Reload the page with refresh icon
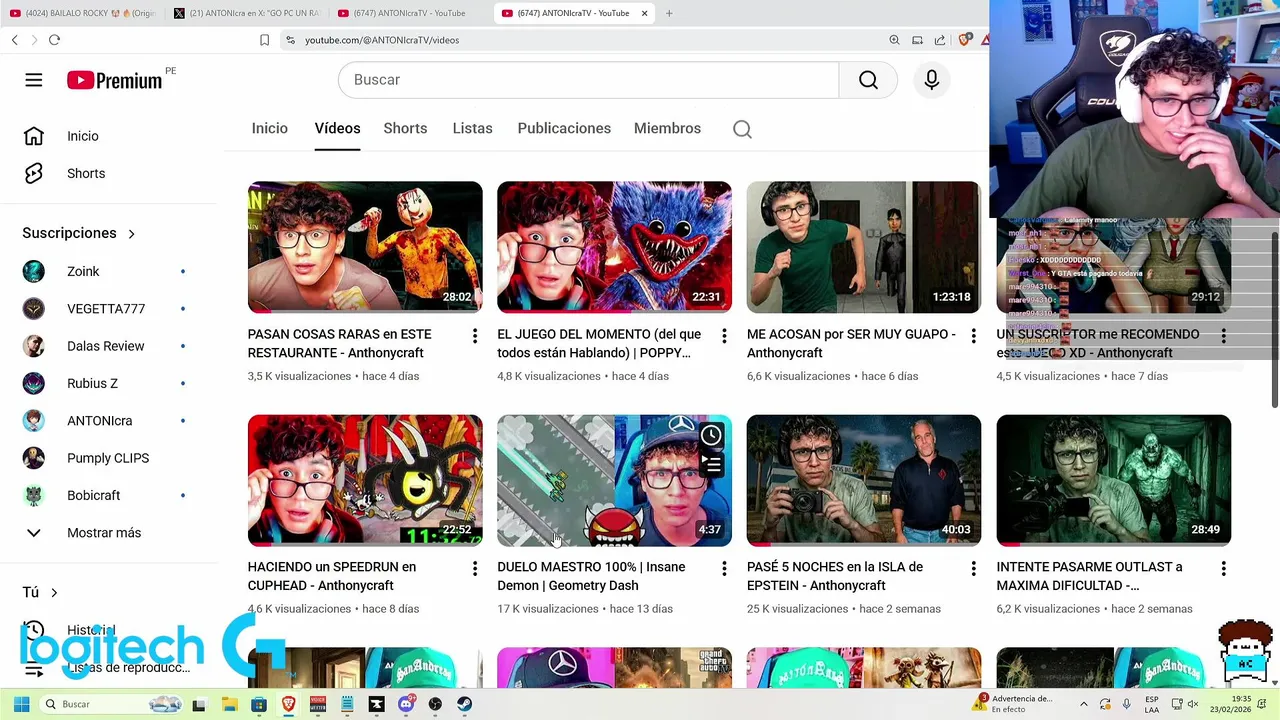The image size is (1280, 720). coord(54,40)
